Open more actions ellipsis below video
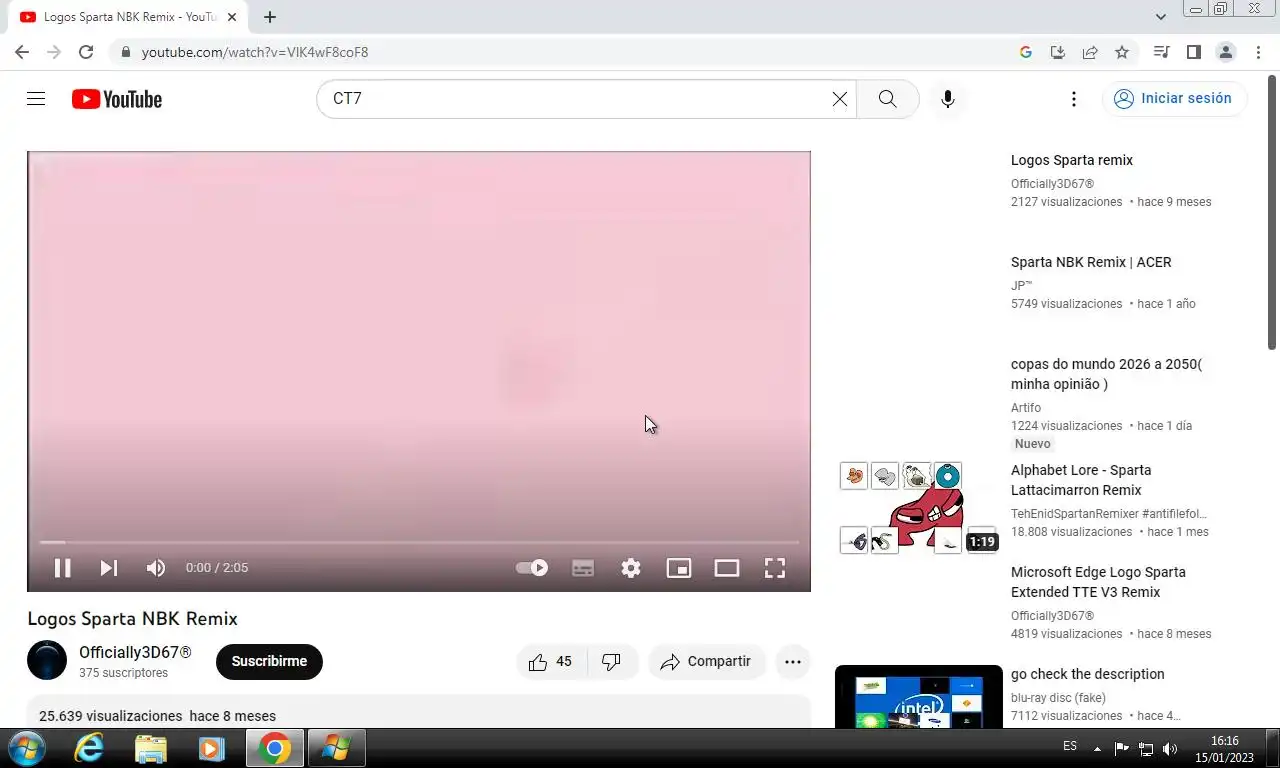This screenshot has height=768, width=1280. 793,661
